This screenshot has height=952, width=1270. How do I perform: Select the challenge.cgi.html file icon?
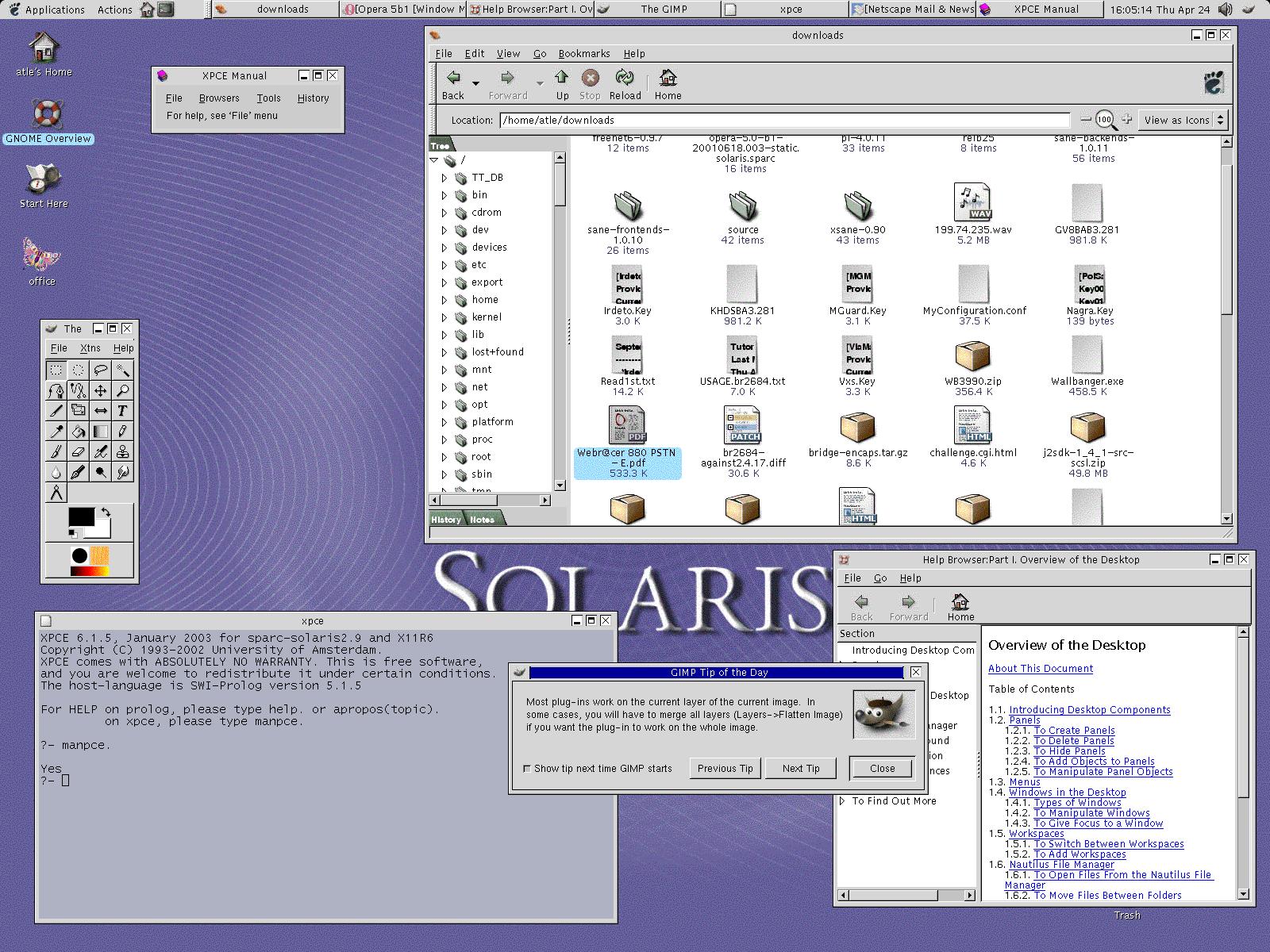click(972, 425)
